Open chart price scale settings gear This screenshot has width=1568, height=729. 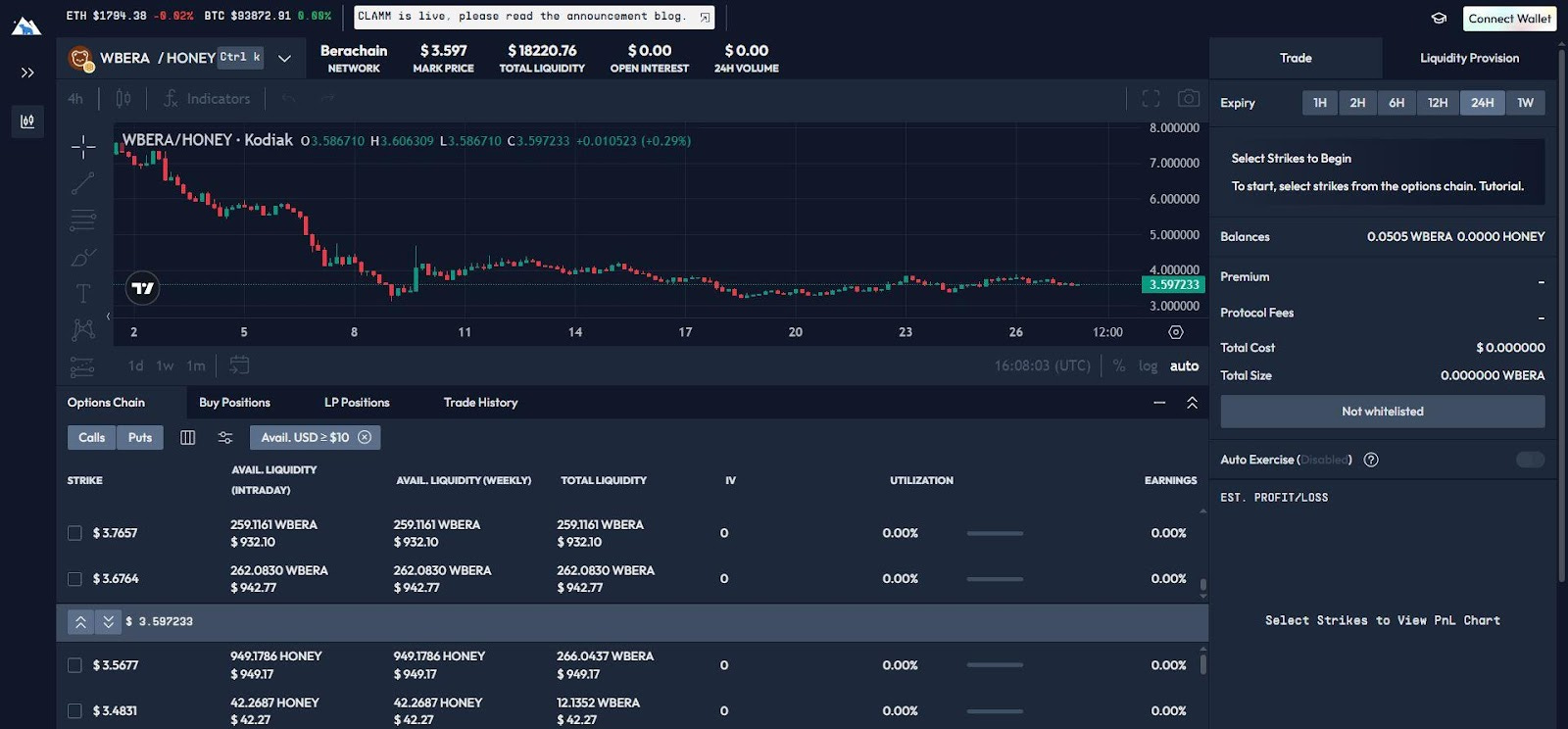click(x=1175, y=332)
